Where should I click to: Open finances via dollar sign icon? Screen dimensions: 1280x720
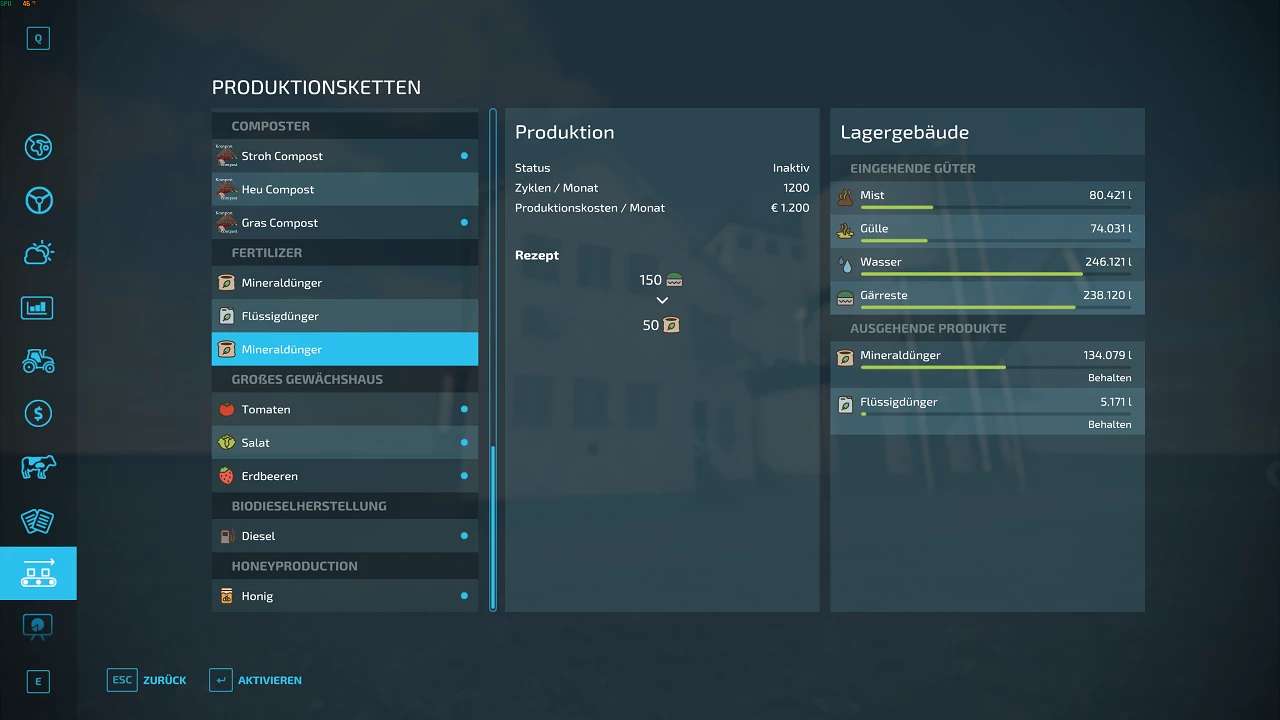38,413
